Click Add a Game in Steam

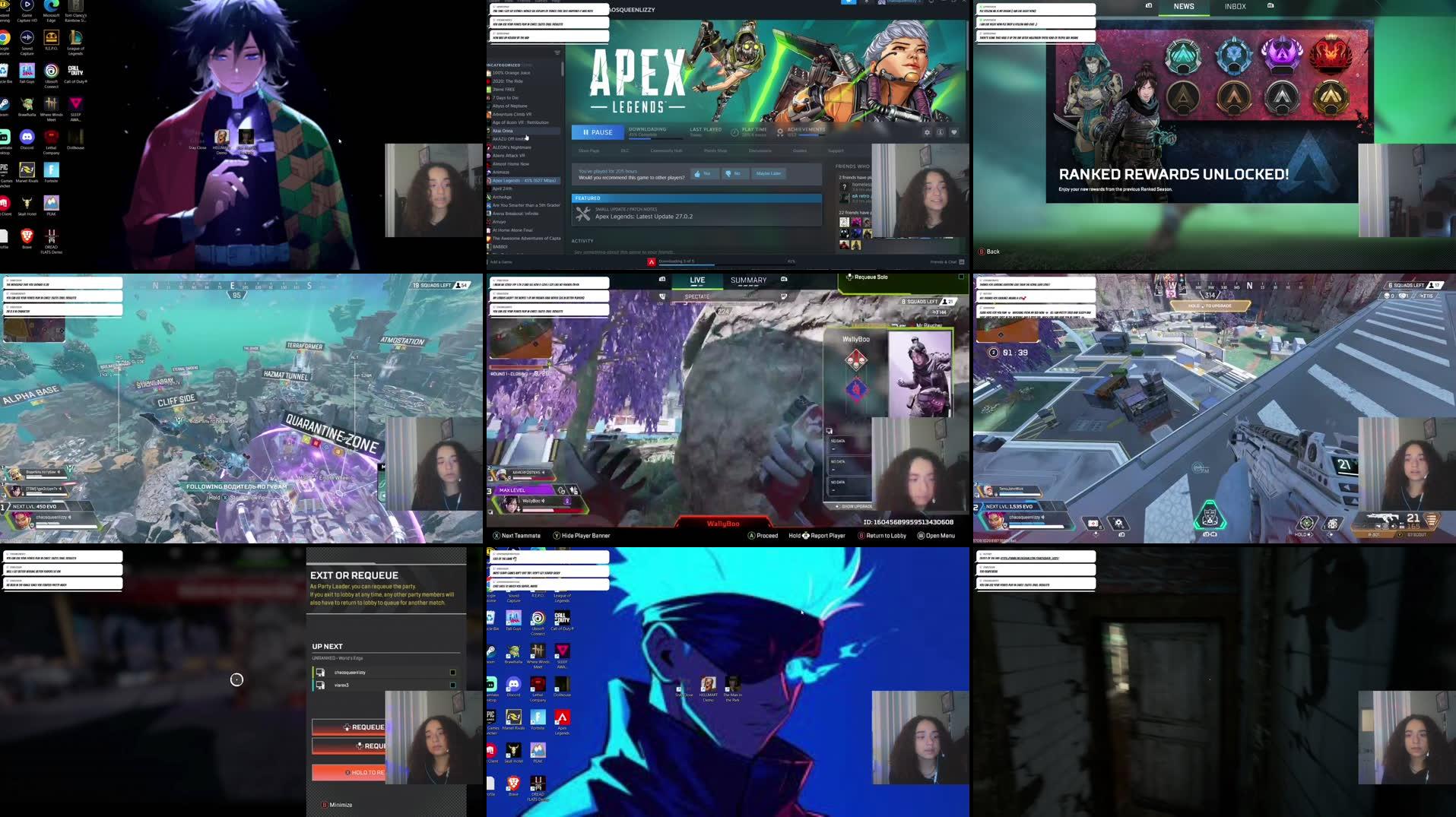point(500,261)
